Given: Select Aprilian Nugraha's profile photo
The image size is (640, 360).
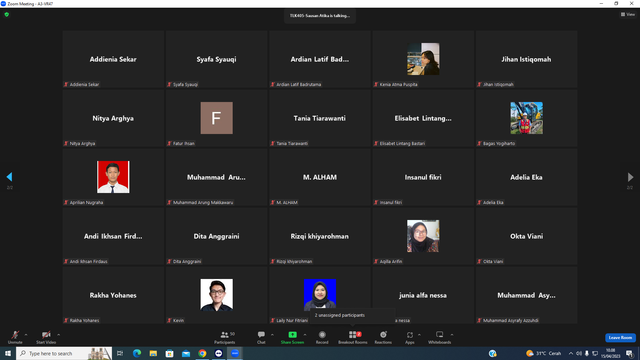Looking at the screenshot, I should (113, 177).
